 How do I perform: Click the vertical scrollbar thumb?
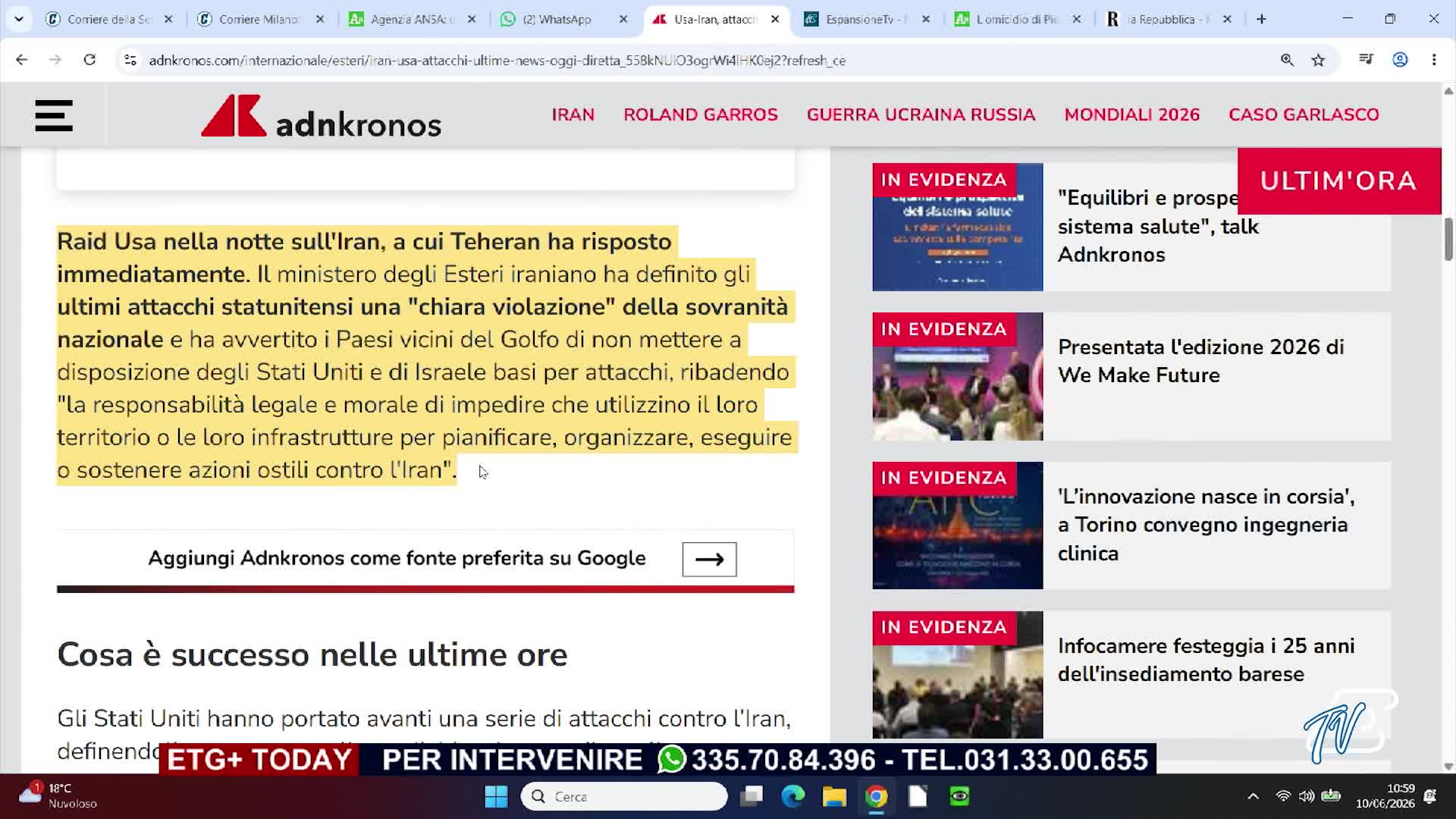pos(1448,240)
